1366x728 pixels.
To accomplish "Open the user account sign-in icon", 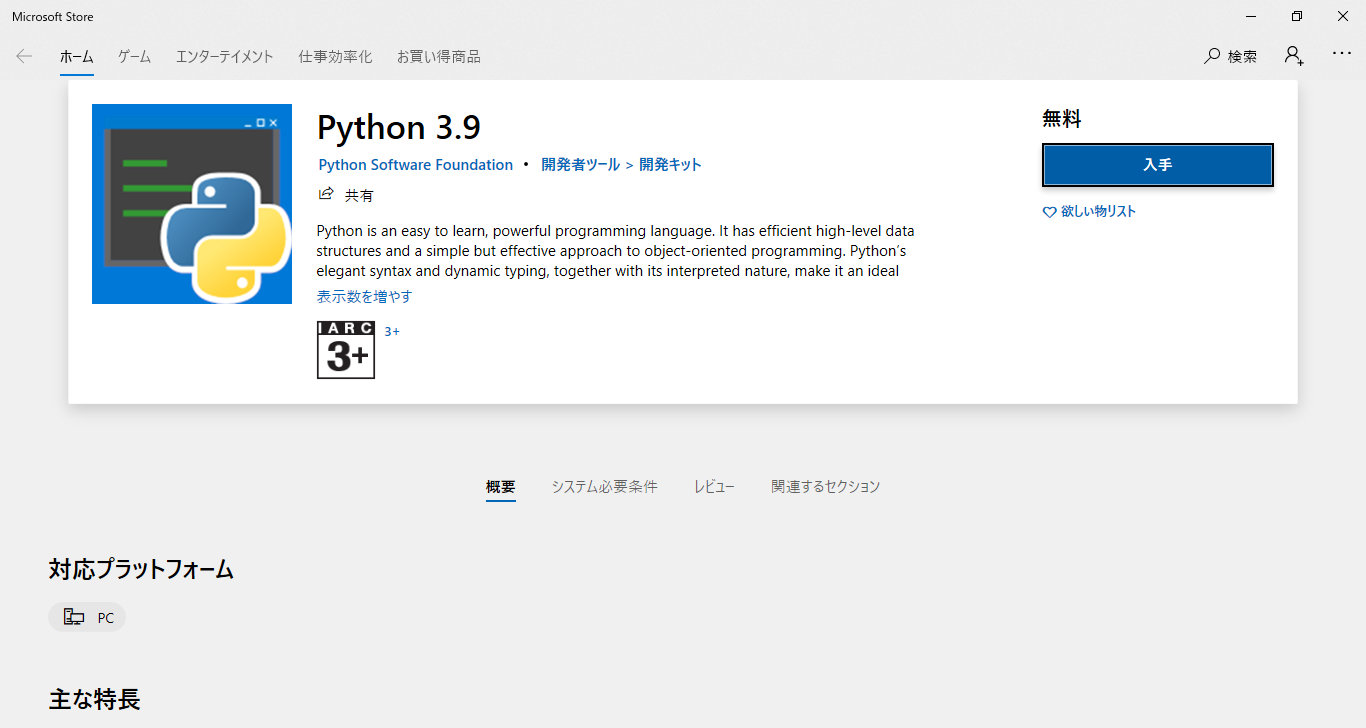I will [1294, 56].
